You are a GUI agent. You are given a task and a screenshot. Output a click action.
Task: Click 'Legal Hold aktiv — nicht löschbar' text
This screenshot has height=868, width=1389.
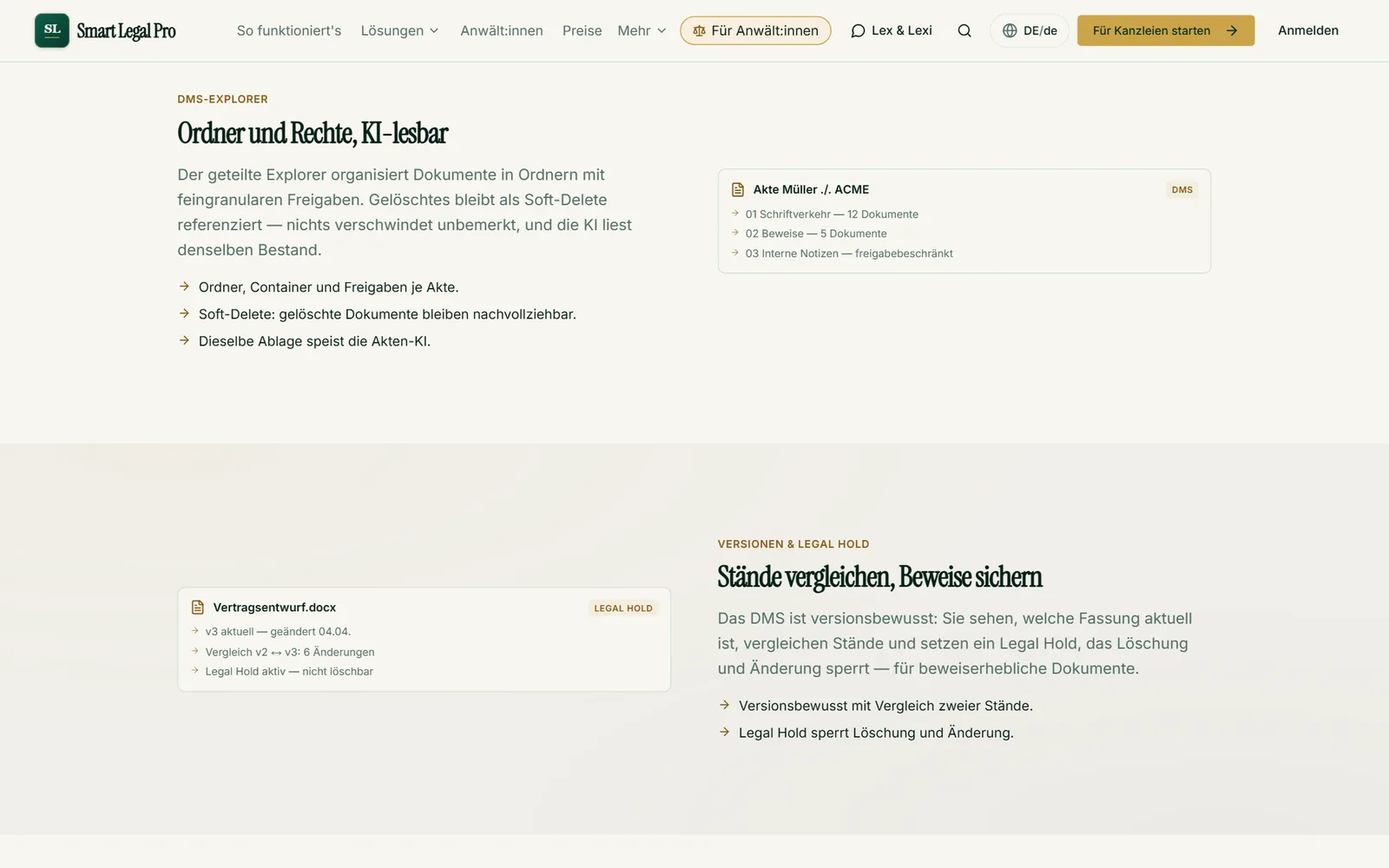tap(289, 671)
